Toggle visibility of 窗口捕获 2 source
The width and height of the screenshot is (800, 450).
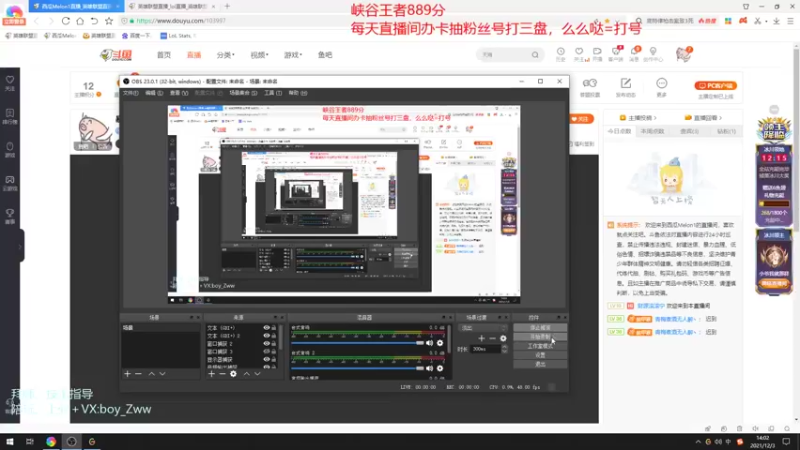[x=266, y=343]
